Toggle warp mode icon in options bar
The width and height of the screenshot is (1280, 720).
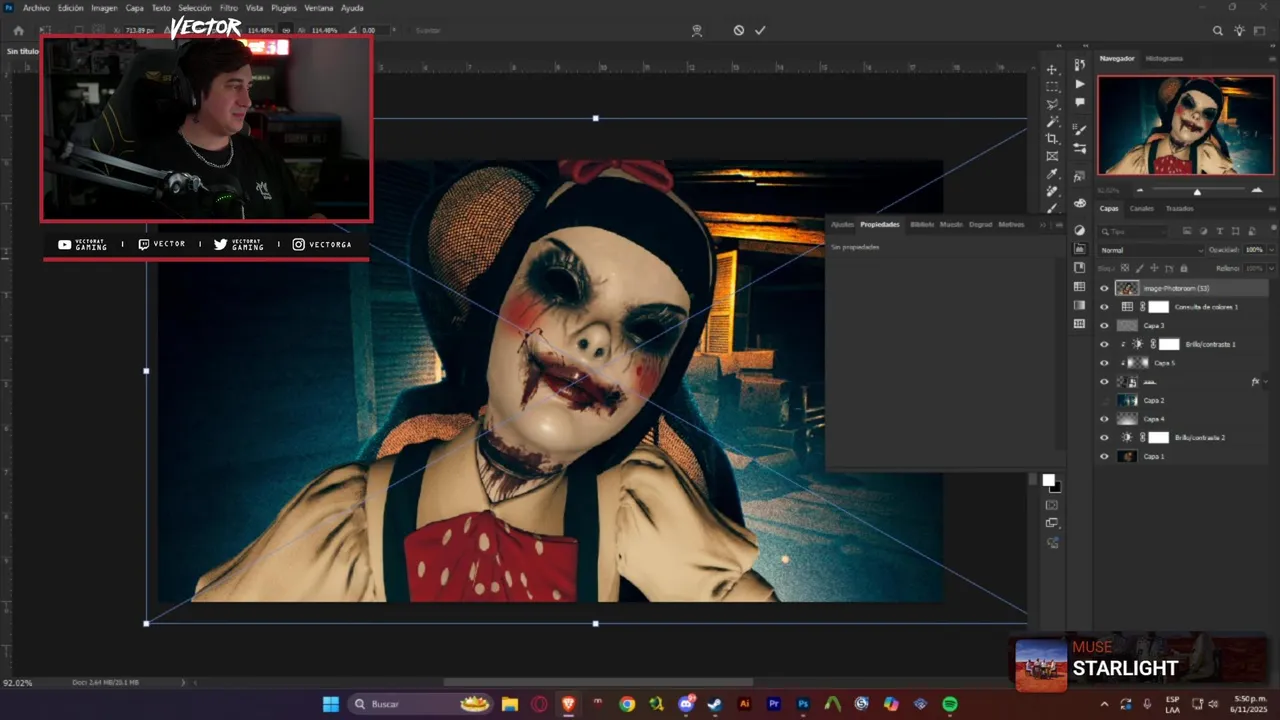point(697,30)
